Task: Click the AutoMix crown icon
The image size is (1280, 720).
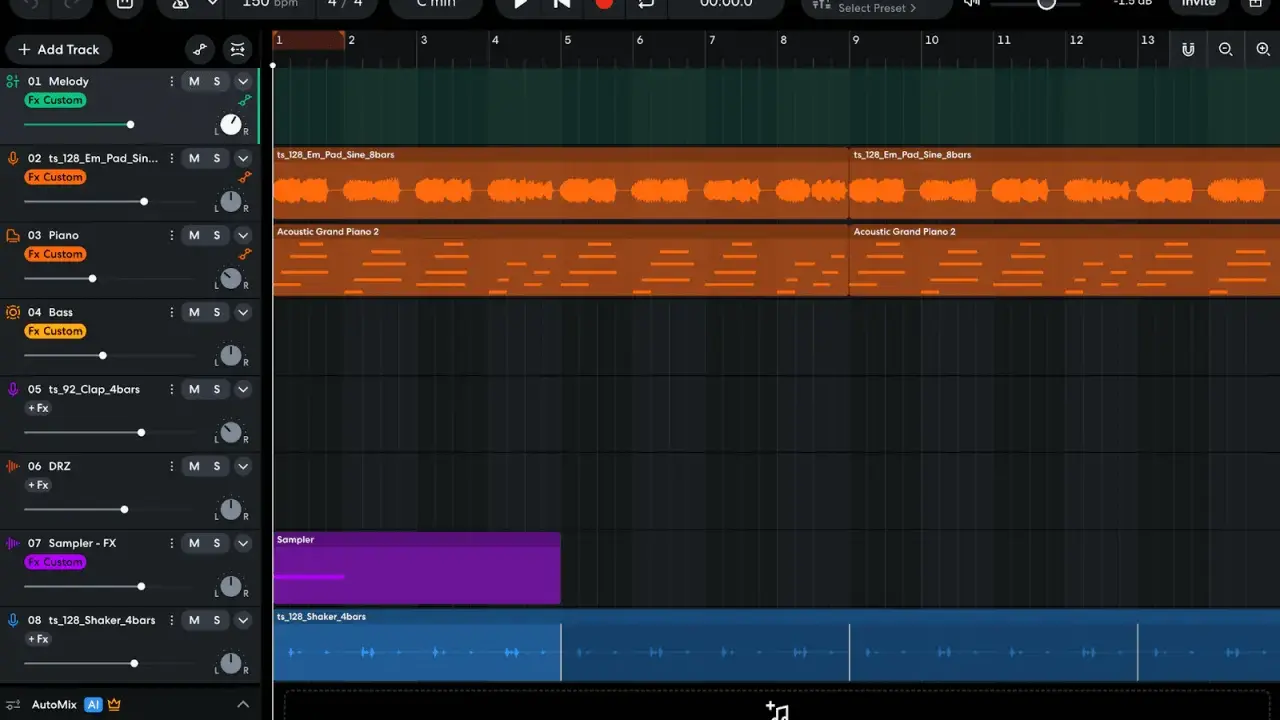Action: (x=114, y=704)
